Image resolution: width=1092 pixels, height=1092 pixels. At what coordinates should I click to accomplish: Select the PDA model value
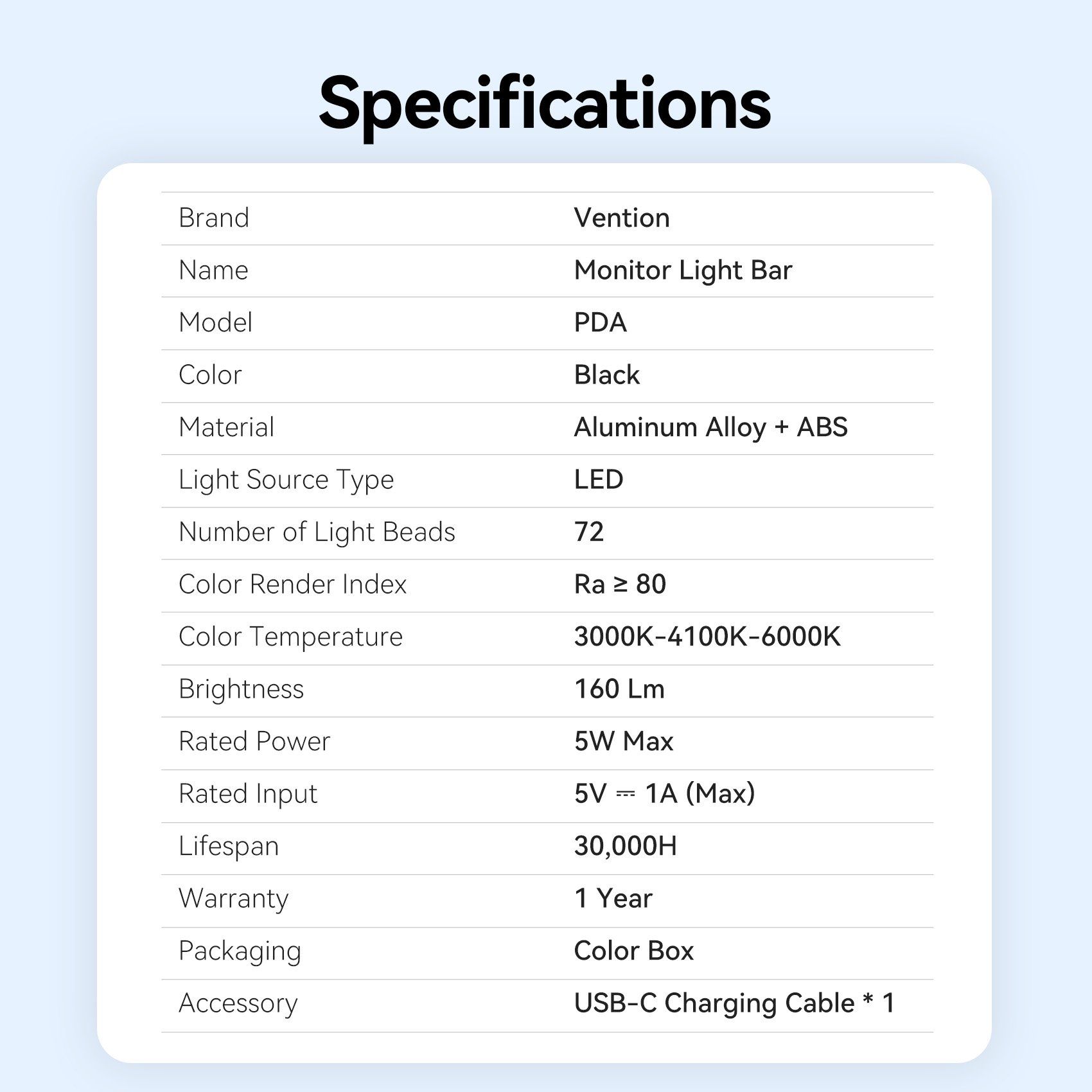600,322
